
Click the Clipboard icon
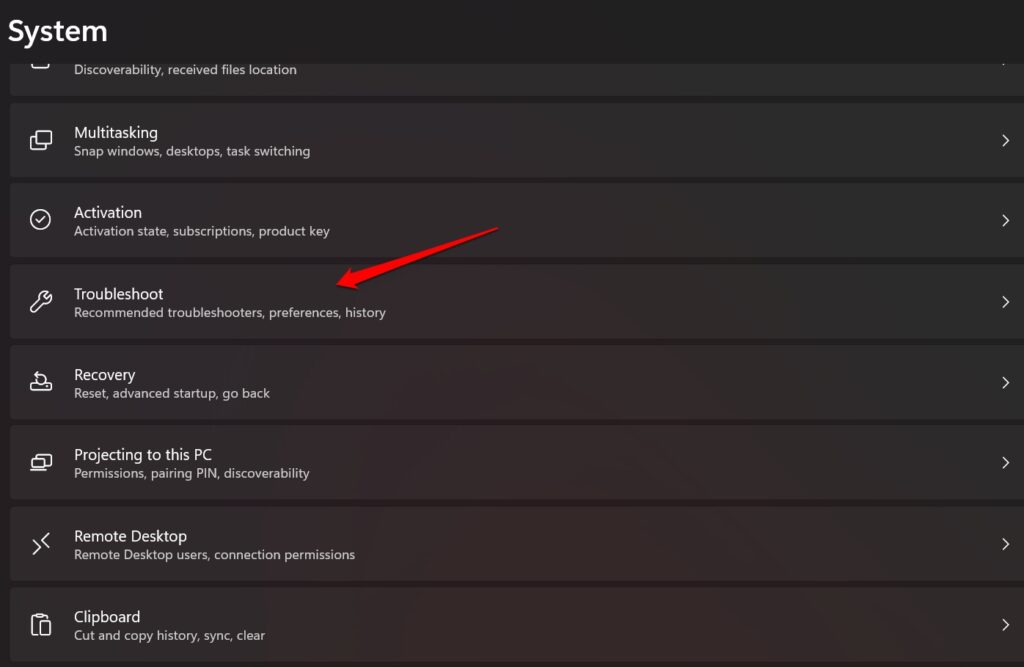[40, 624]
